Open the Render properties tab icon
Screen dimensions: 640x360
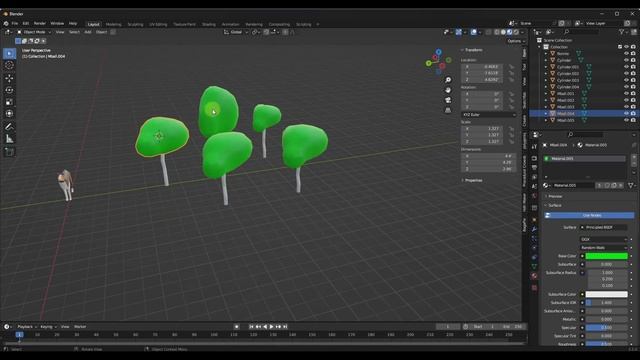pyautogui.click(x=534, y=158)
